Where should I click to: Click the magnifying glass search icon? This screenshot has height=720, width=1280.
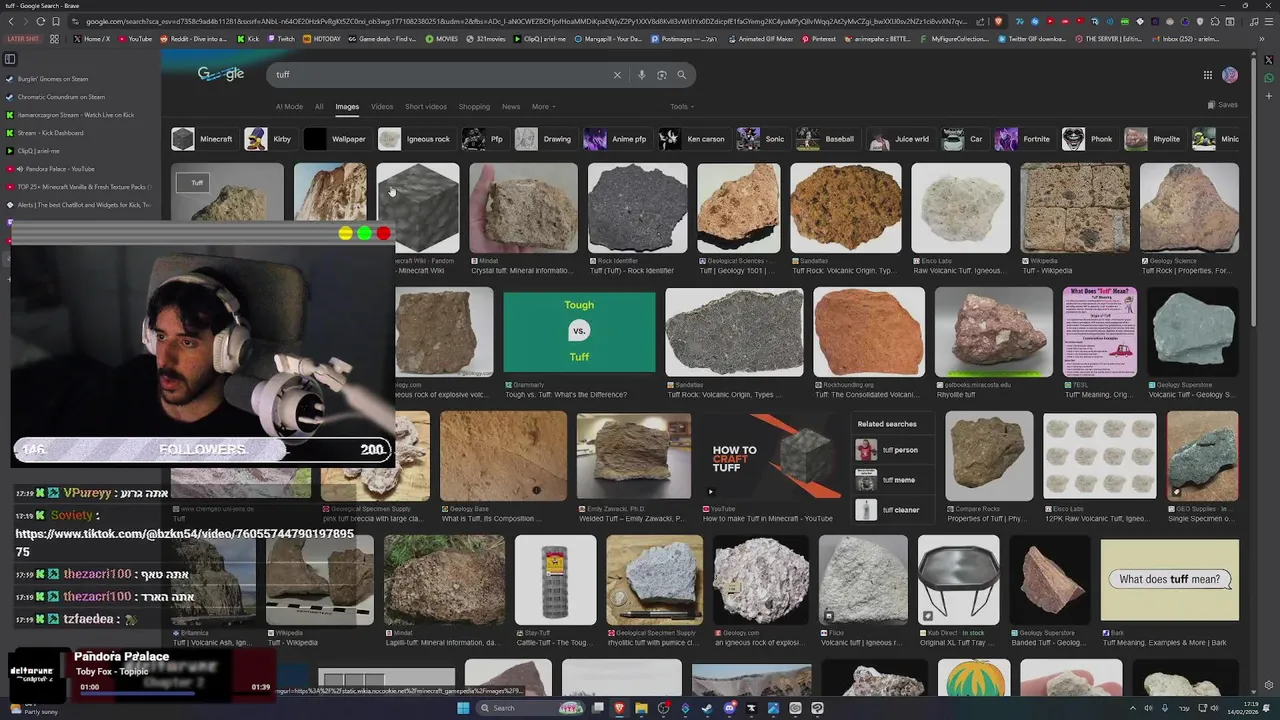(x=681, y=75)
